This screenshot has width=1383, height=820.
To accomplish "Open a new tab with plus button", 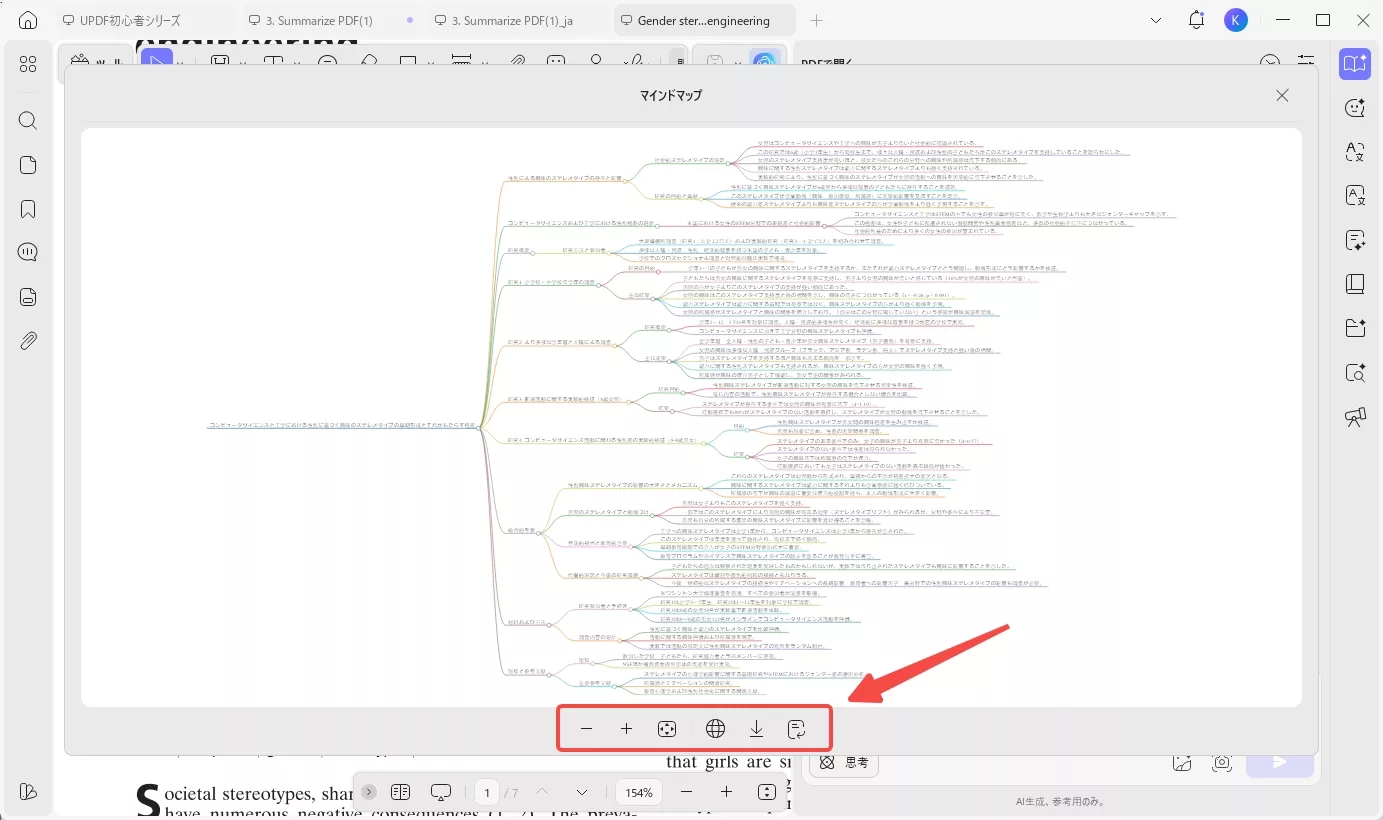I will click(x=816, y=20).
